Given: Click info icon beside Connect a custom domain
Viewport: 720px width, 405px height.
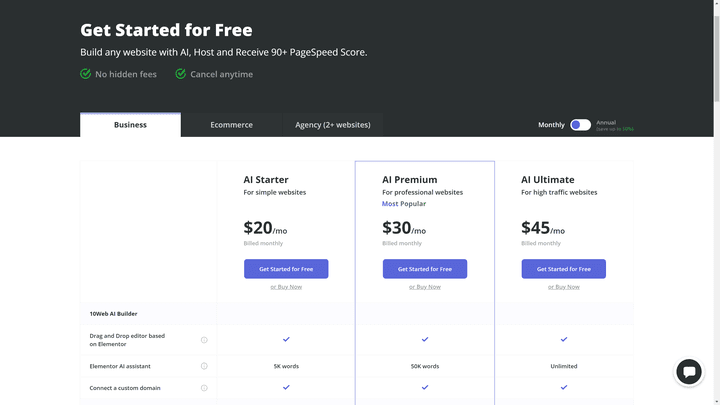Looking at the screenshot, I should (x=204, y=388).
